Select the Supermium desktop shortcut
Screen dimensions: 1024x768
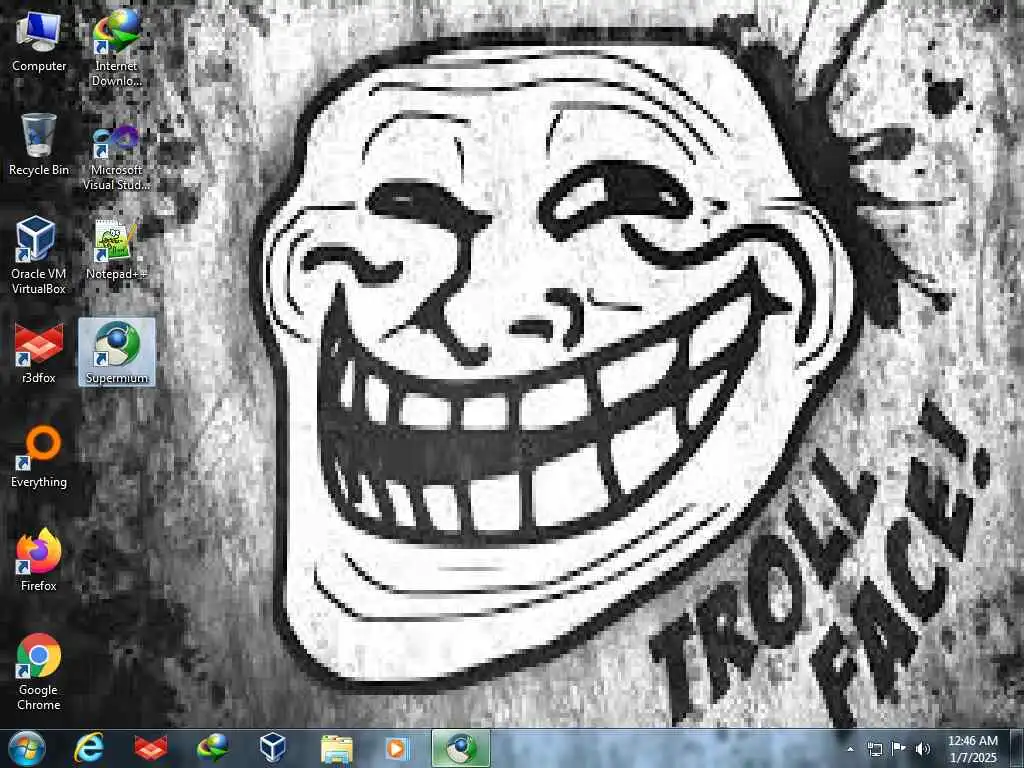(117, 352)
